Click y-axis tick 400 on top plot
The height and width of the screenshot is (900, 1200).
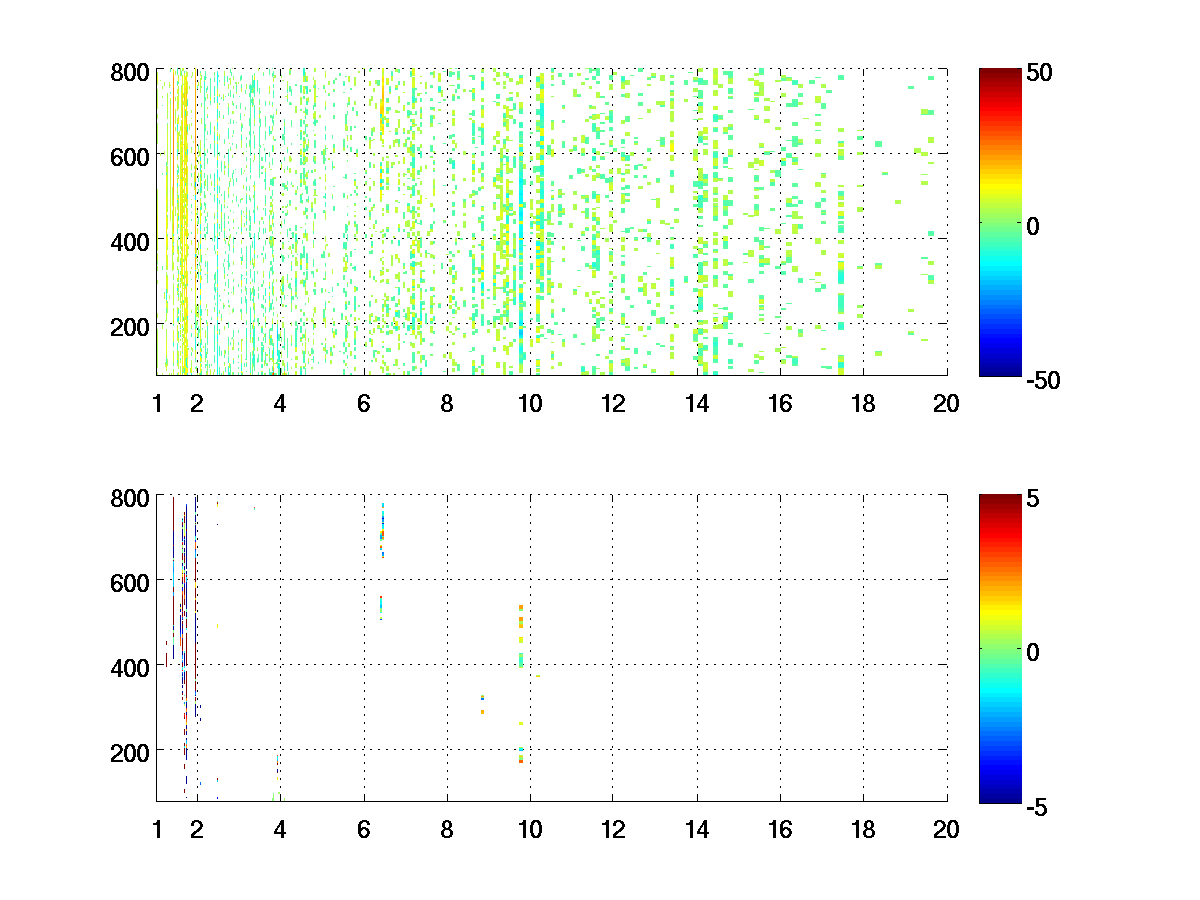(130, 241)
